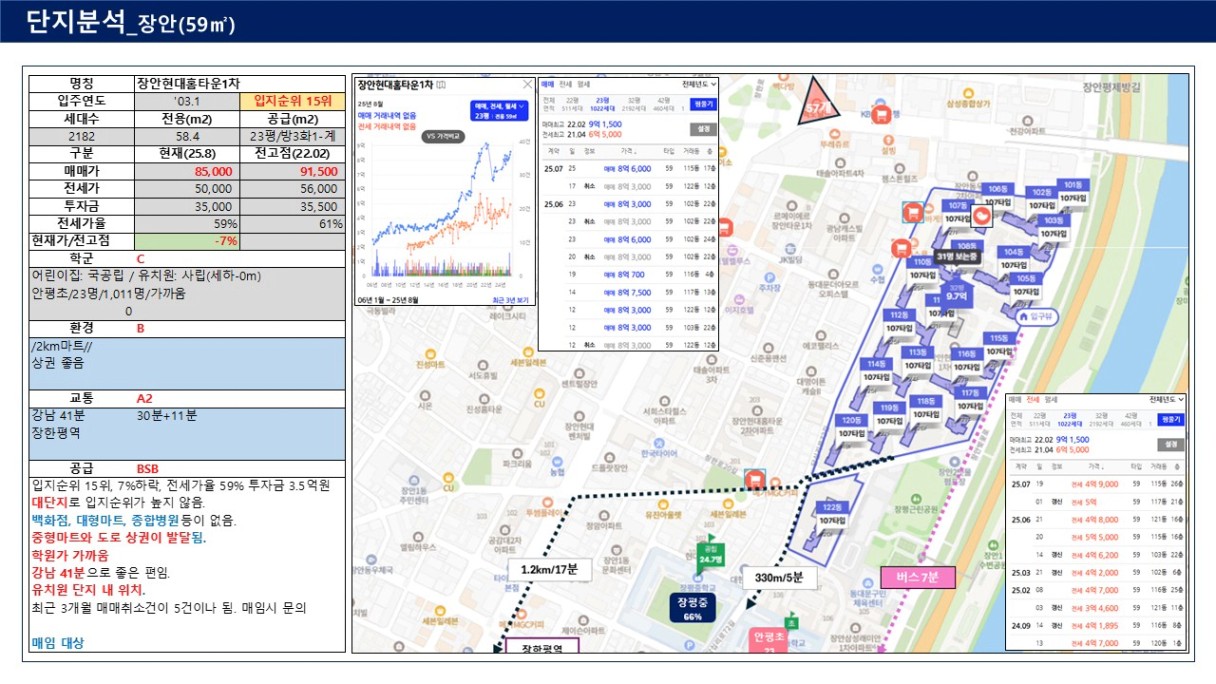The image size is (1216, 684).
Task: Select the 115동 building label
Action: [999, 338]
